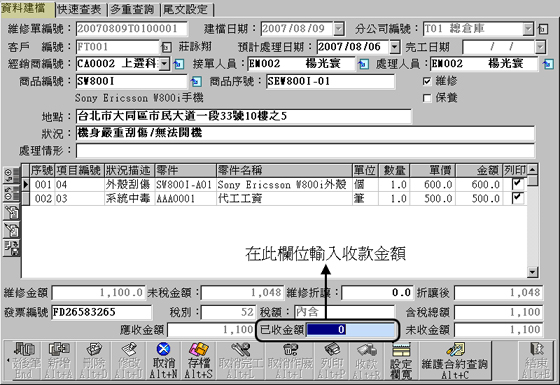Open the 完工日期 date dropdown
Viewport: 560px width, 385px height.
(540, 47)
